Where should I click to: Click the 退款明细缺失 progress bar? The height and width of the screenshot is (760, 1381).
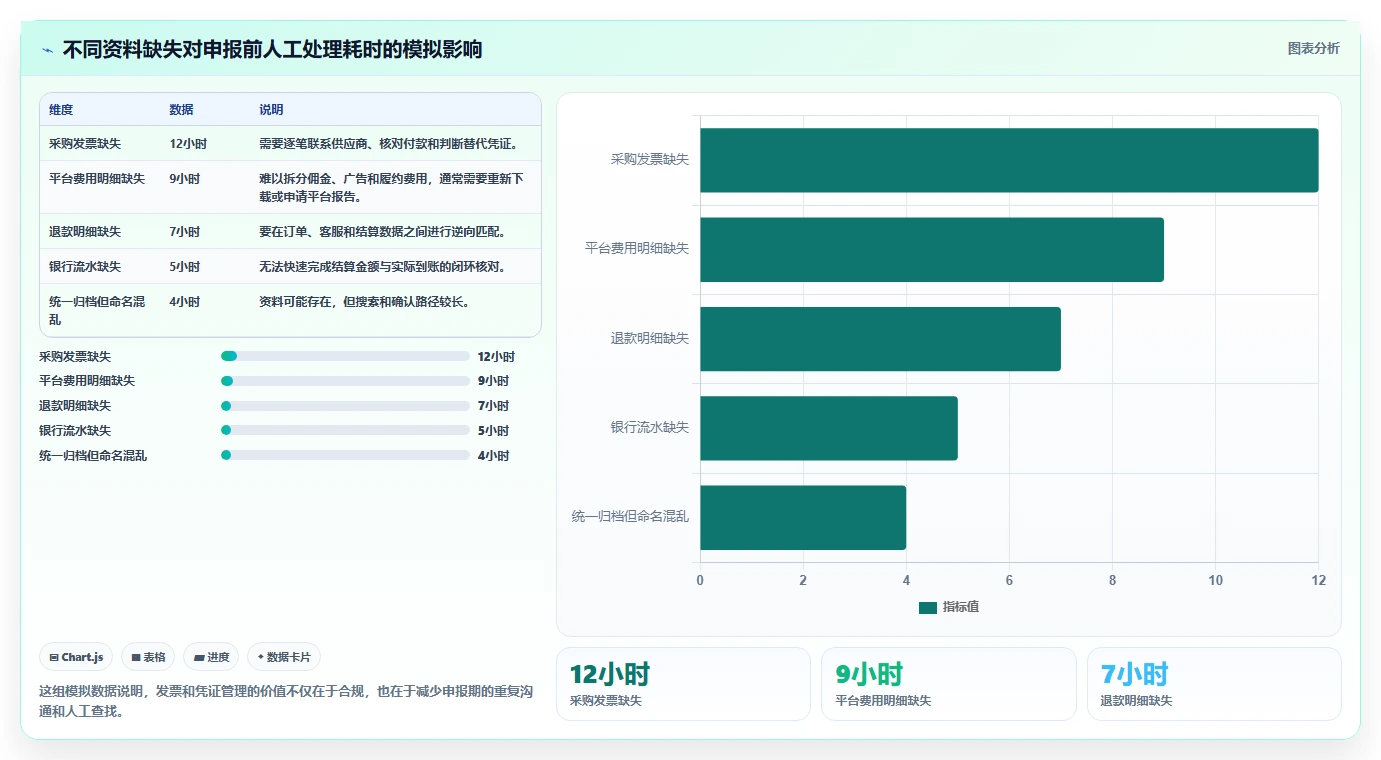tap(345, 406)
